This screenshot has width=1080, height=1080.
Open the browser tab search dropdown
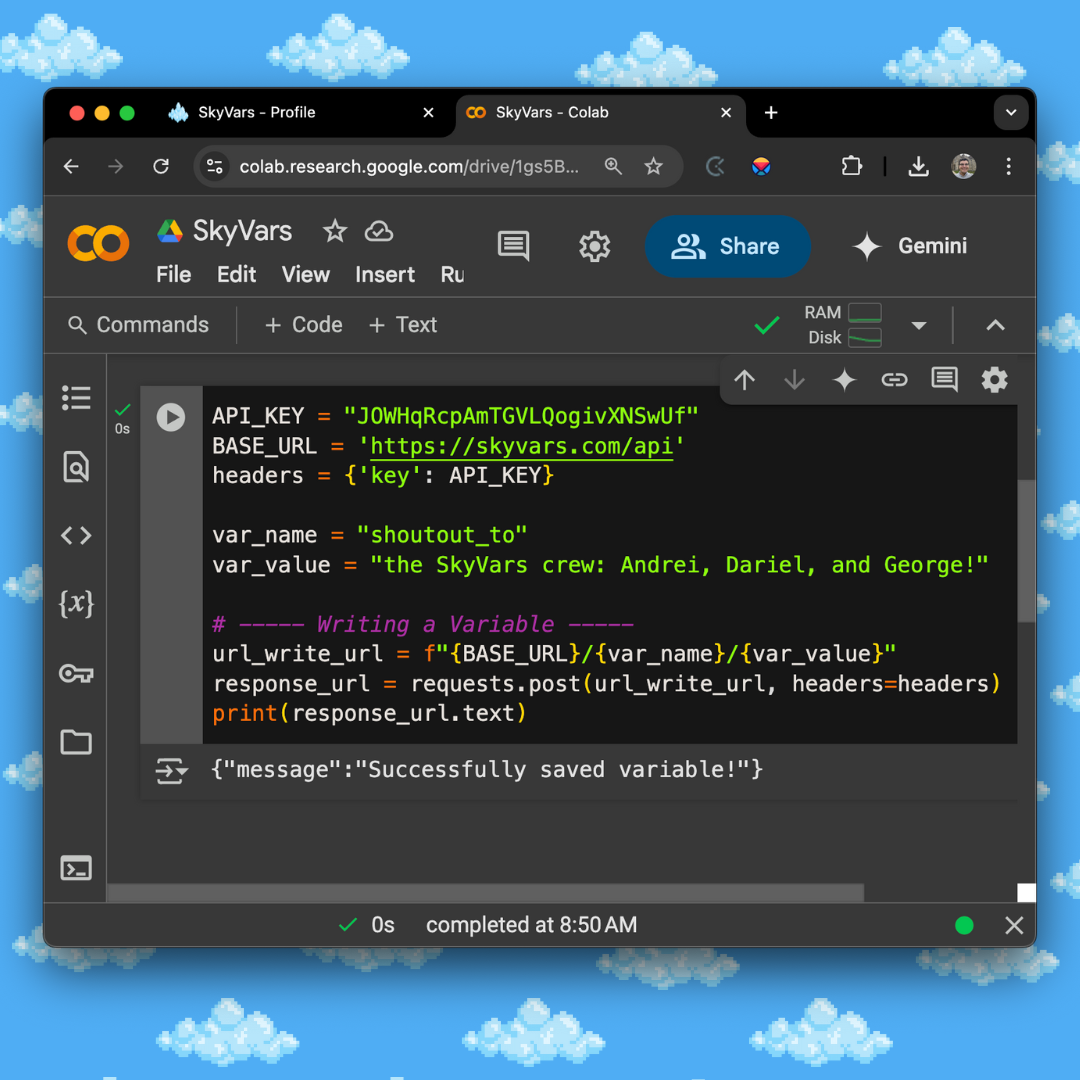[1010, 112]
